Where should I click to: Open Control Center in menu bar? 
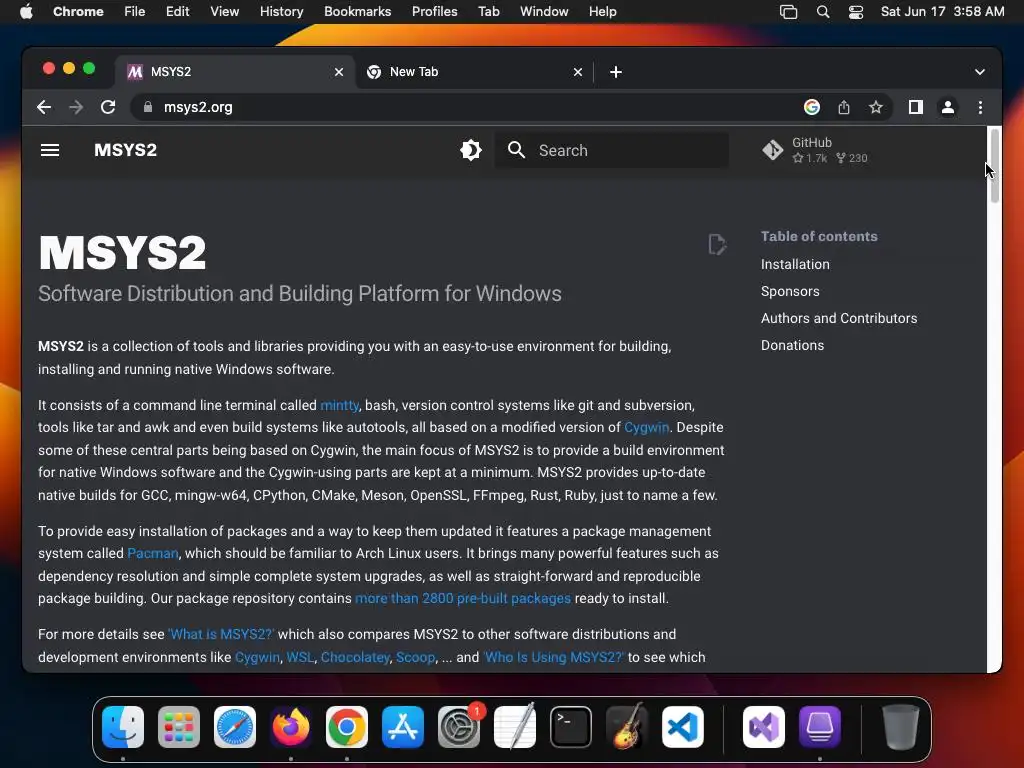pos(856,12)
